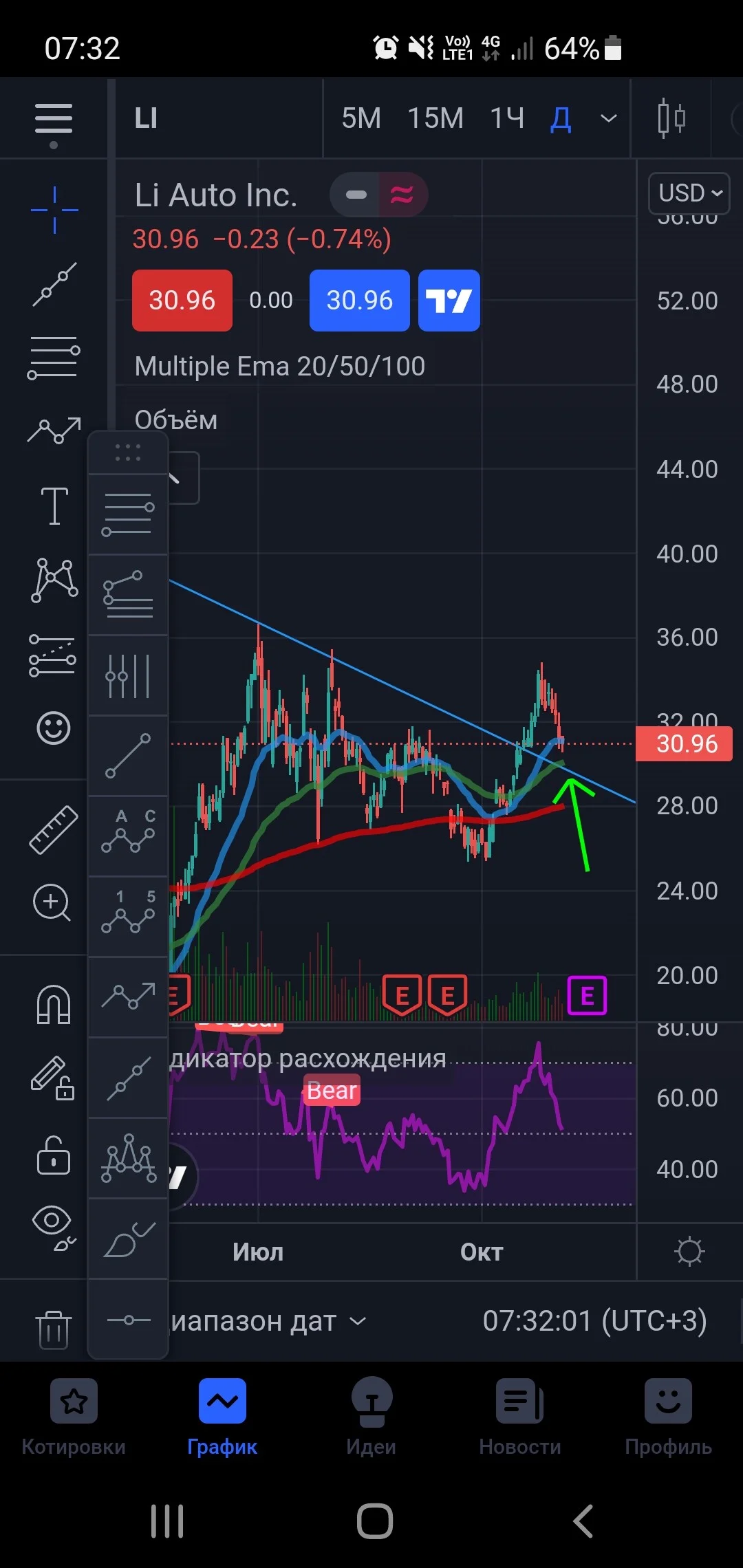Tap the right red earnings E marker at October

click(x=447, y=996)
